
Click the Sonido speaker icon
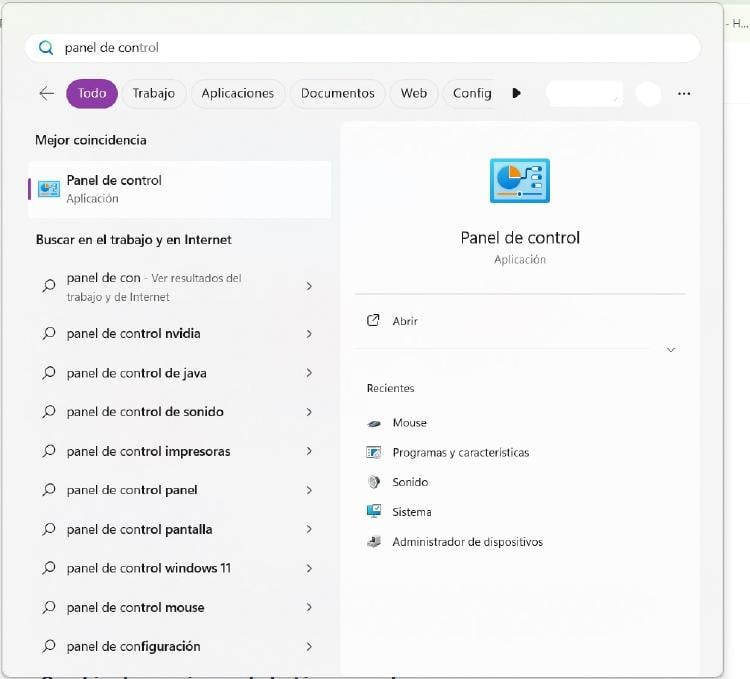coord(374,482)
